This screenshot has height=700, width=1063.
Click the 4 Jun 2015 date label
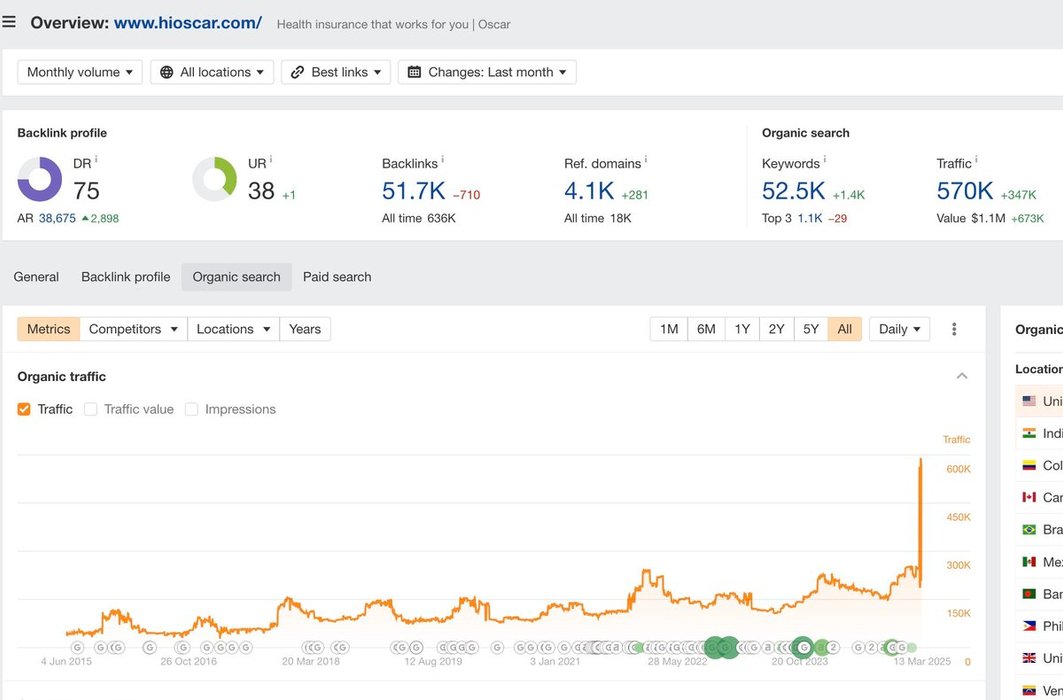click(x=66, y=661)
